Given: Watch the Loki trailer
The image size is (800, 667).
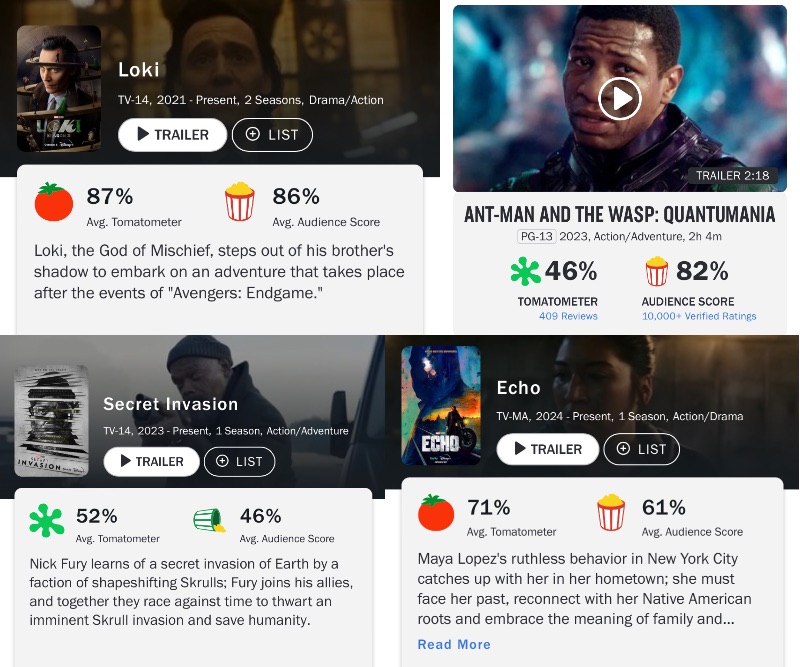Looking at the screenshot, I should (x=172, y=135).
